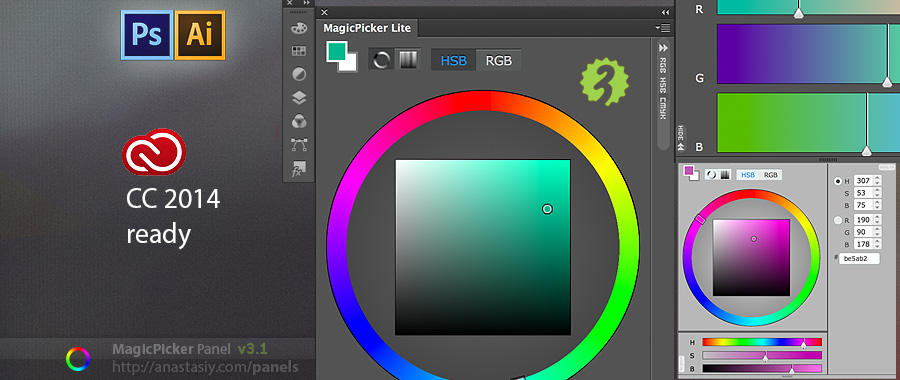Open the Styles fx panel icon

click(299, 168)
